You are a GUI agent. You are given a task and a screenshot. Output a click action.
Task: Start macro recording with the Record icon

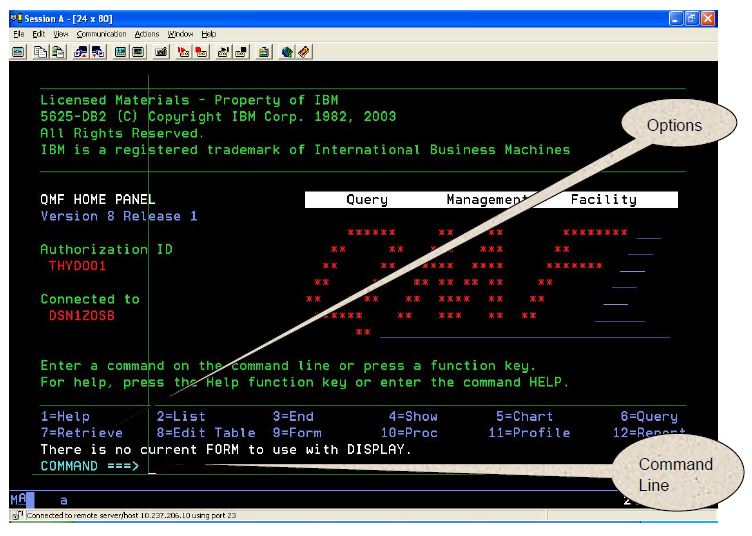(183, 52)
